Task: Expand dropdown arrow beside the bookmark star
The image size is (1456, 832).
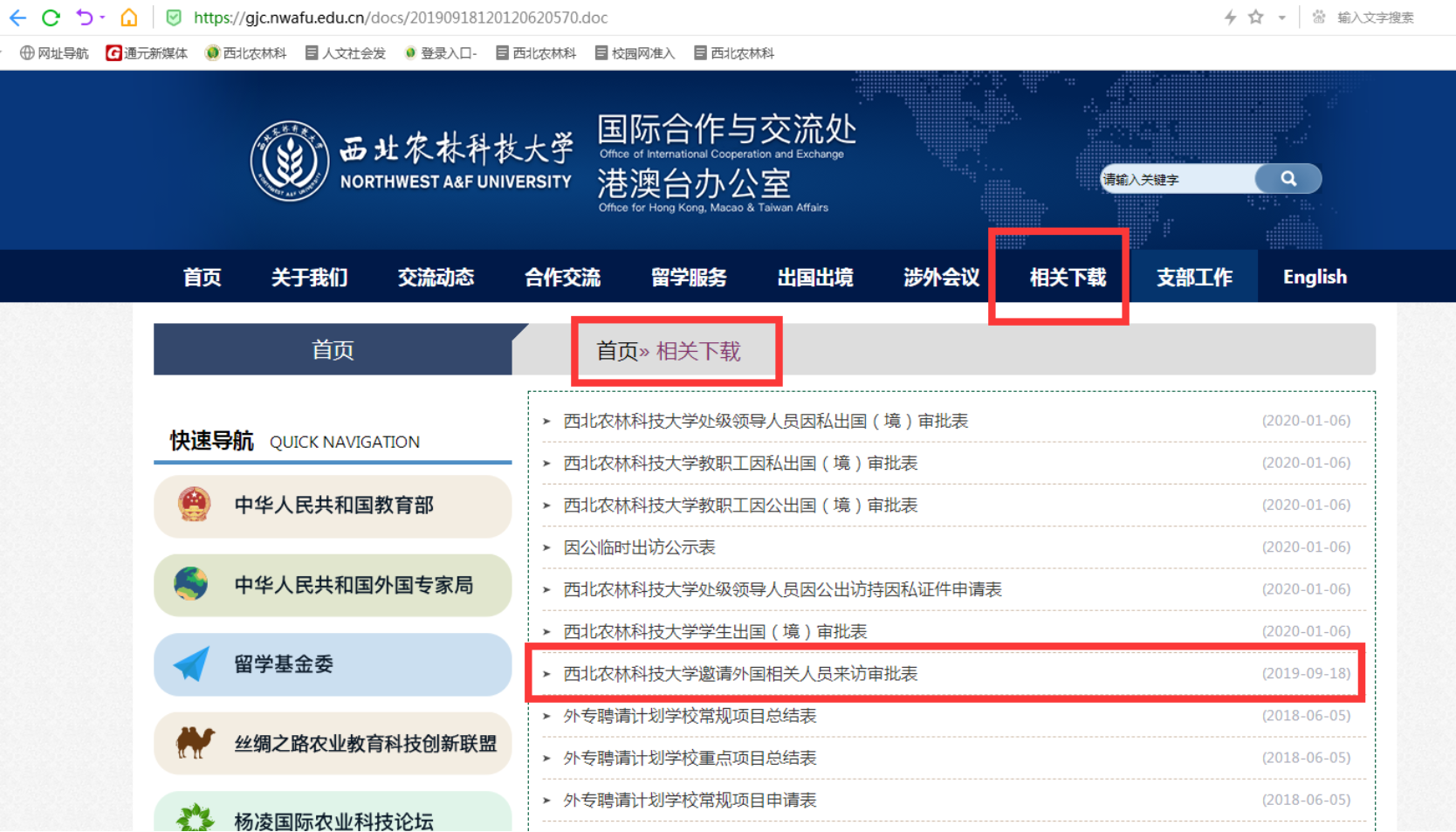Action: tap(1281, 17)
